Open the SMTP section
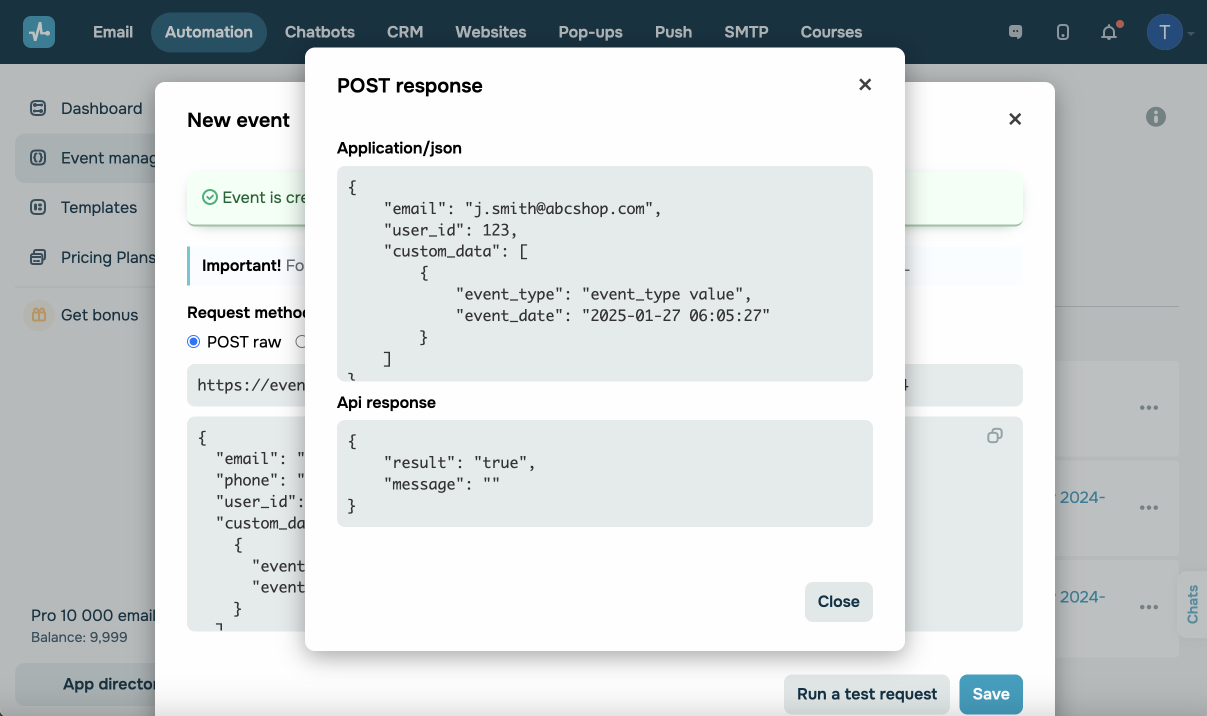This screenshot has height=716, width=1207. [x=747, y=32]
